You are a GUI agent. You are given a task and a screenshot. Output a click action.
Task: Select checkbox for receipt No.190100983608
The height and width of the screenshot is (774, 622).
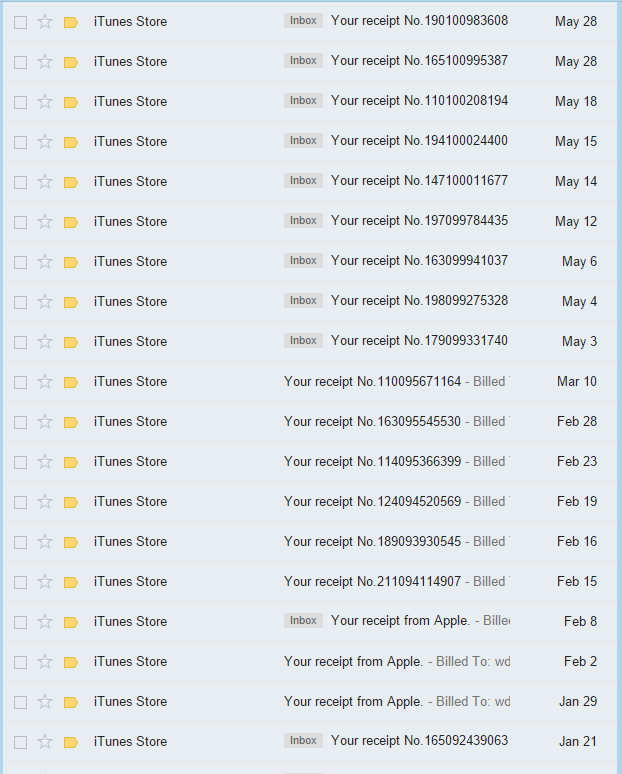(x=20, y=22)
